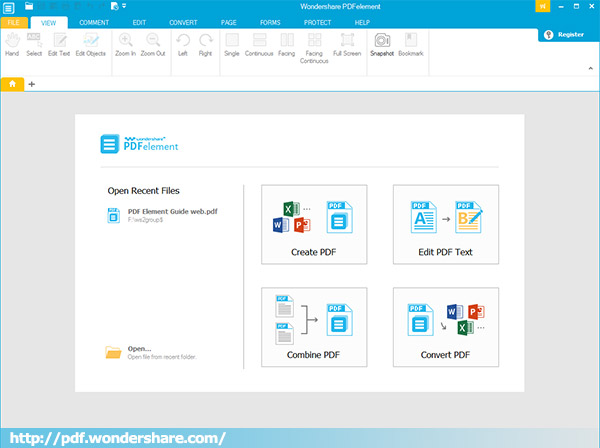Screen dimensions: 600x448
Task: Open the shopping cart purchase icon
Action: [x=542, y=6]
